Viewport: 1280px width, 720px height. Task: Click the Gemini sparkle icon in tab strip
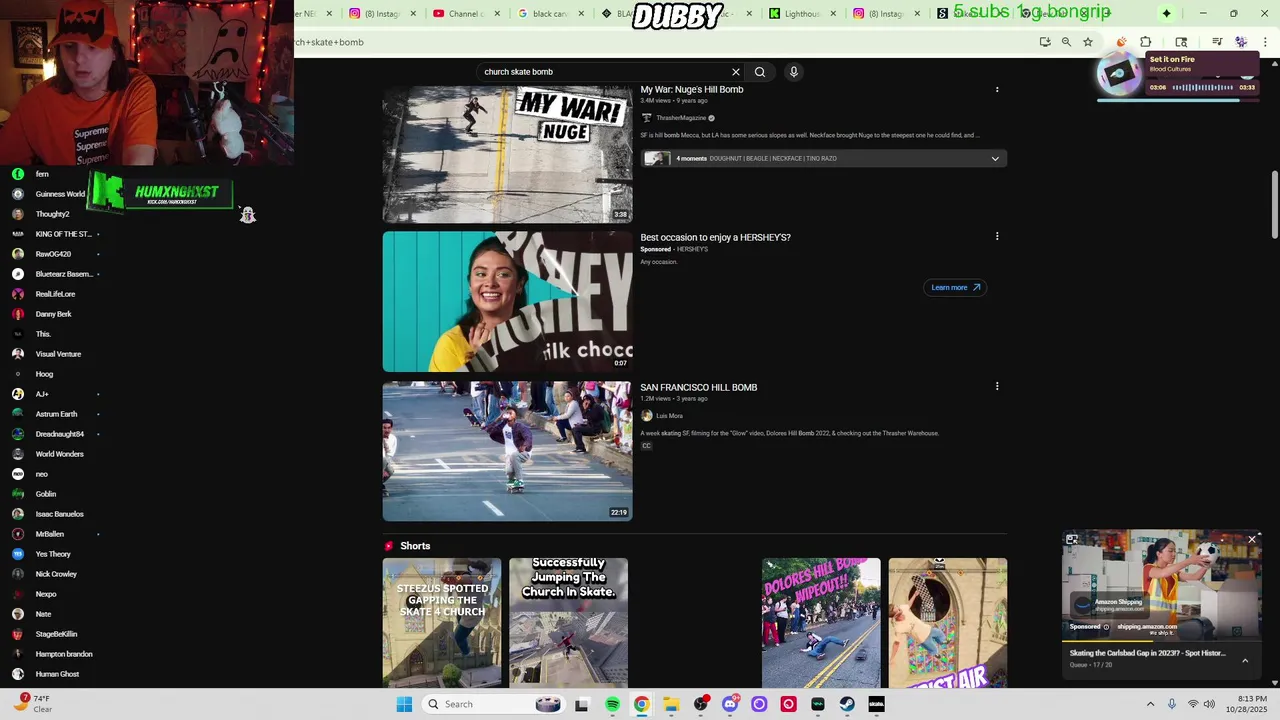pyautogui.click(x=1166, y=13)
